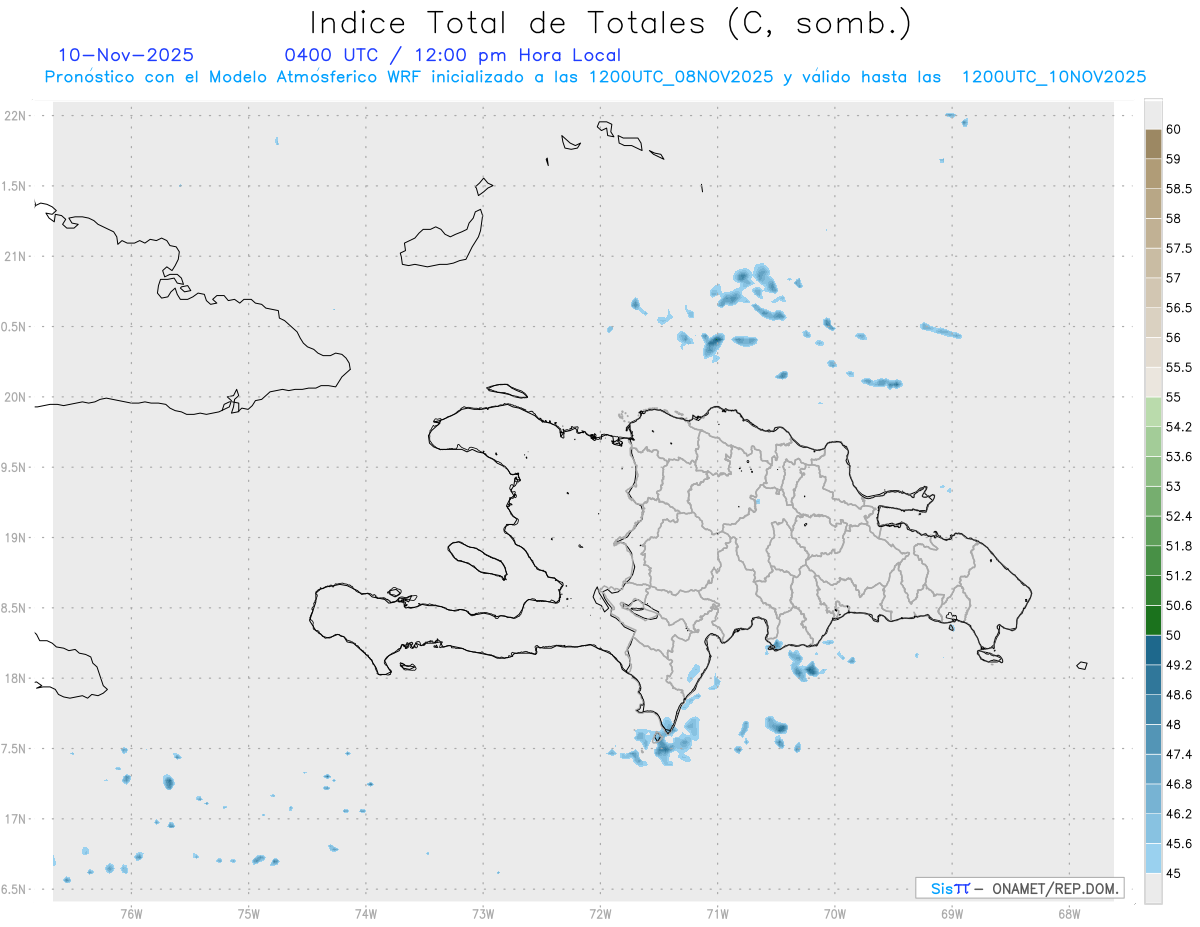
Task: Click the '45.6' value on the color scale
Action: click(x=1179, y=843)
